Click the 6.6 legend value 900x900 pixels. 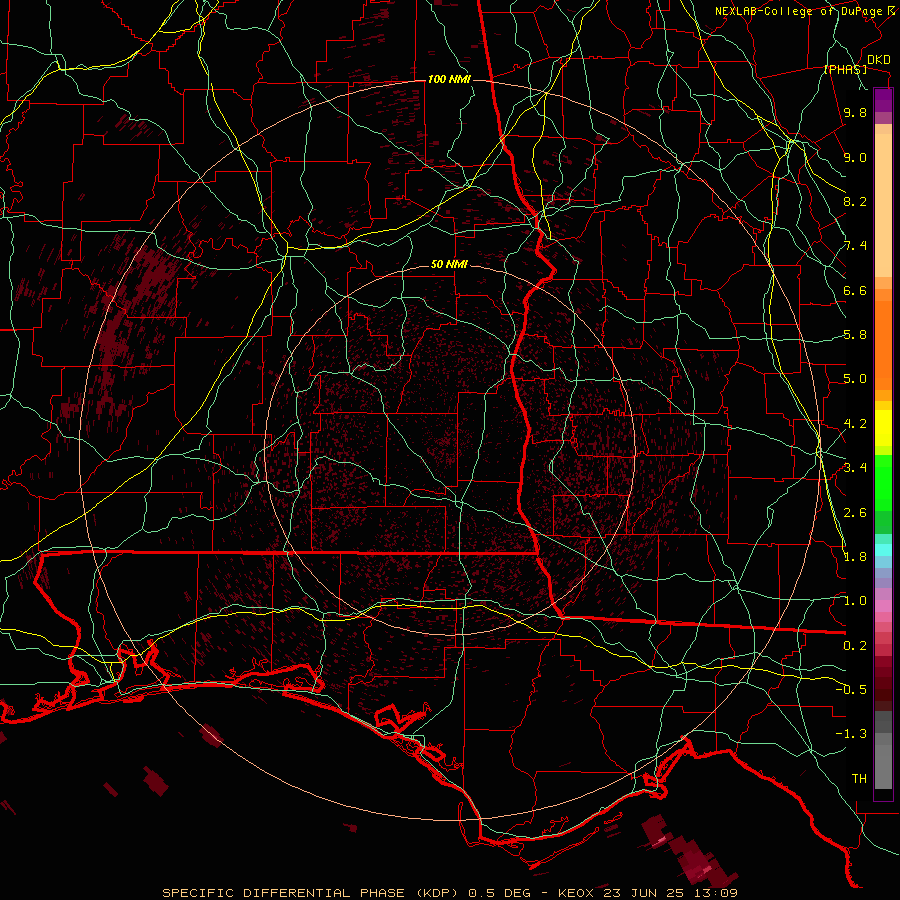(855, 290)
